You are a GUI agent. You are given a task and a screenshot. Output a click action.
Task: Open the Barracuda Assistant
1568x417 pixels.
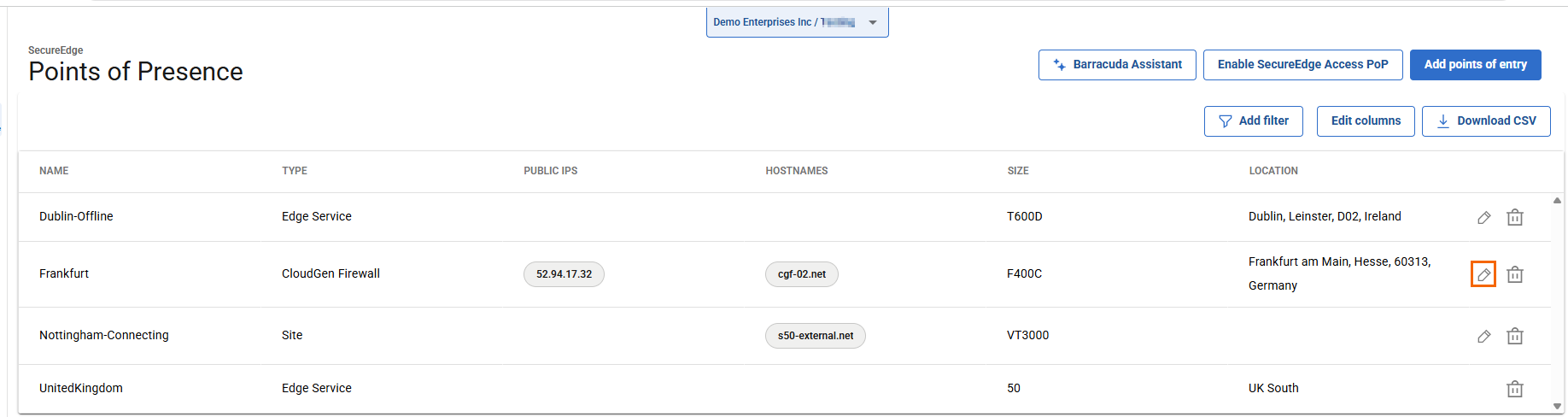pyautogui.click(x=1117, y=65)
